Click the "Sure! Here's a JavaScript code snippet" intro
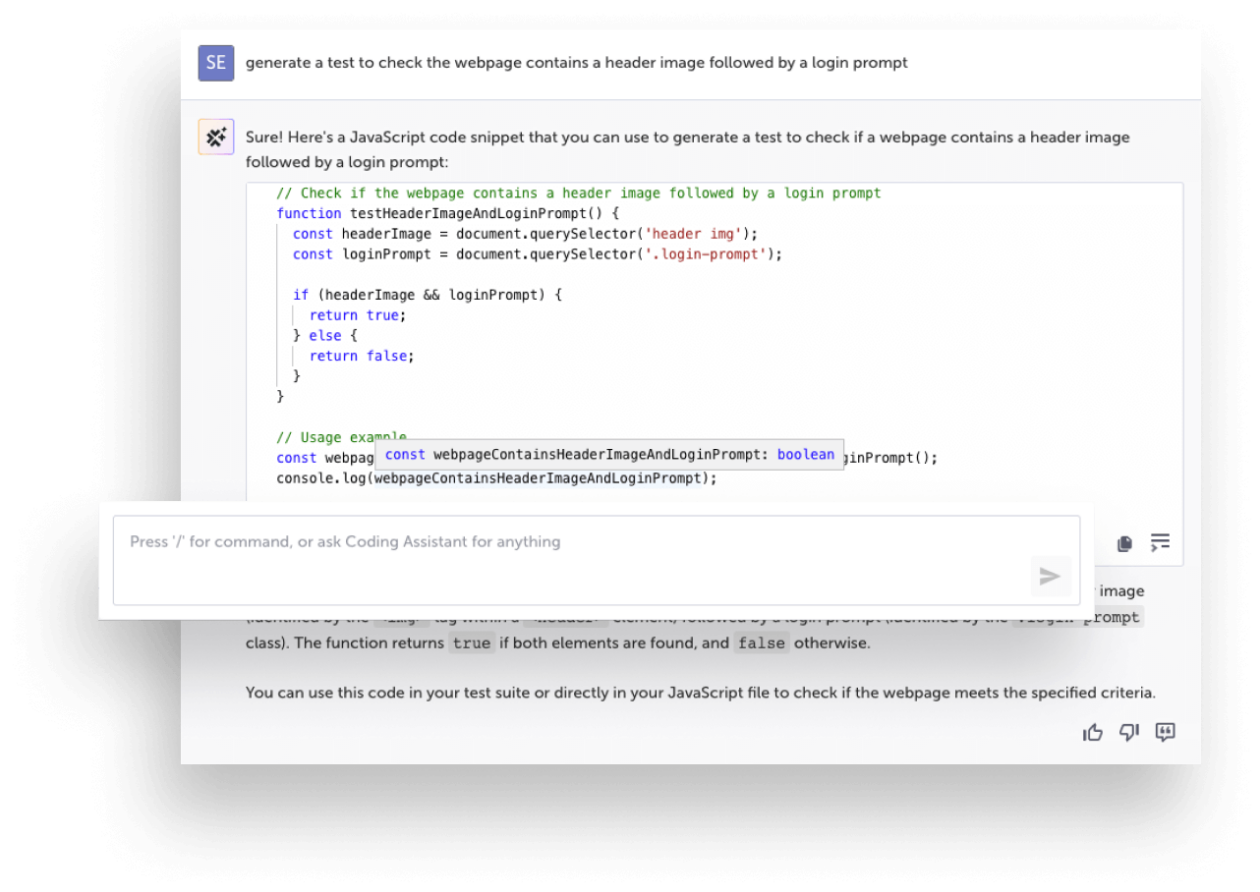1260x892 pixels. [688, 149]
